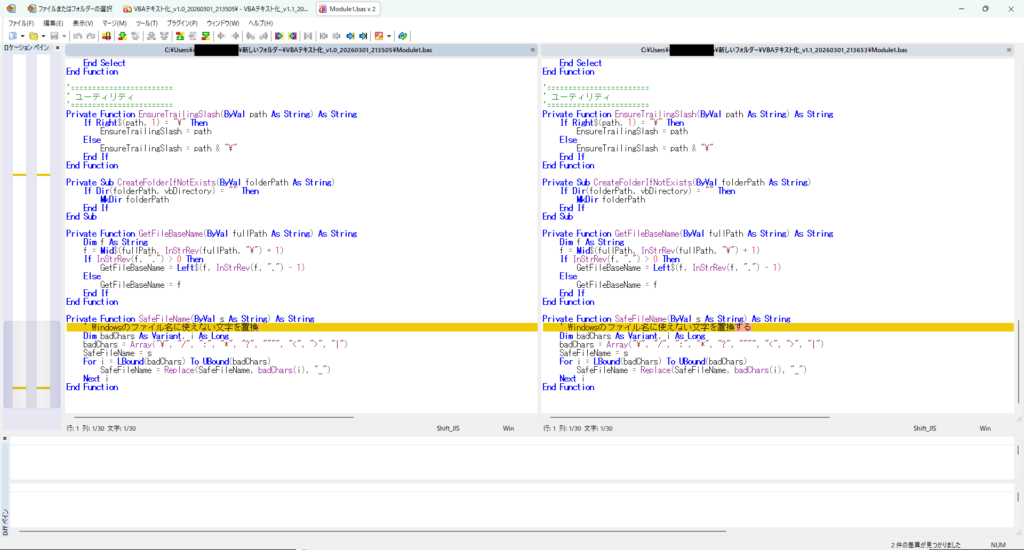The width and height of the screenshot is (1024, 550).
Task: Click the Refresh icon at toolbar end
Action: (402, 36)
